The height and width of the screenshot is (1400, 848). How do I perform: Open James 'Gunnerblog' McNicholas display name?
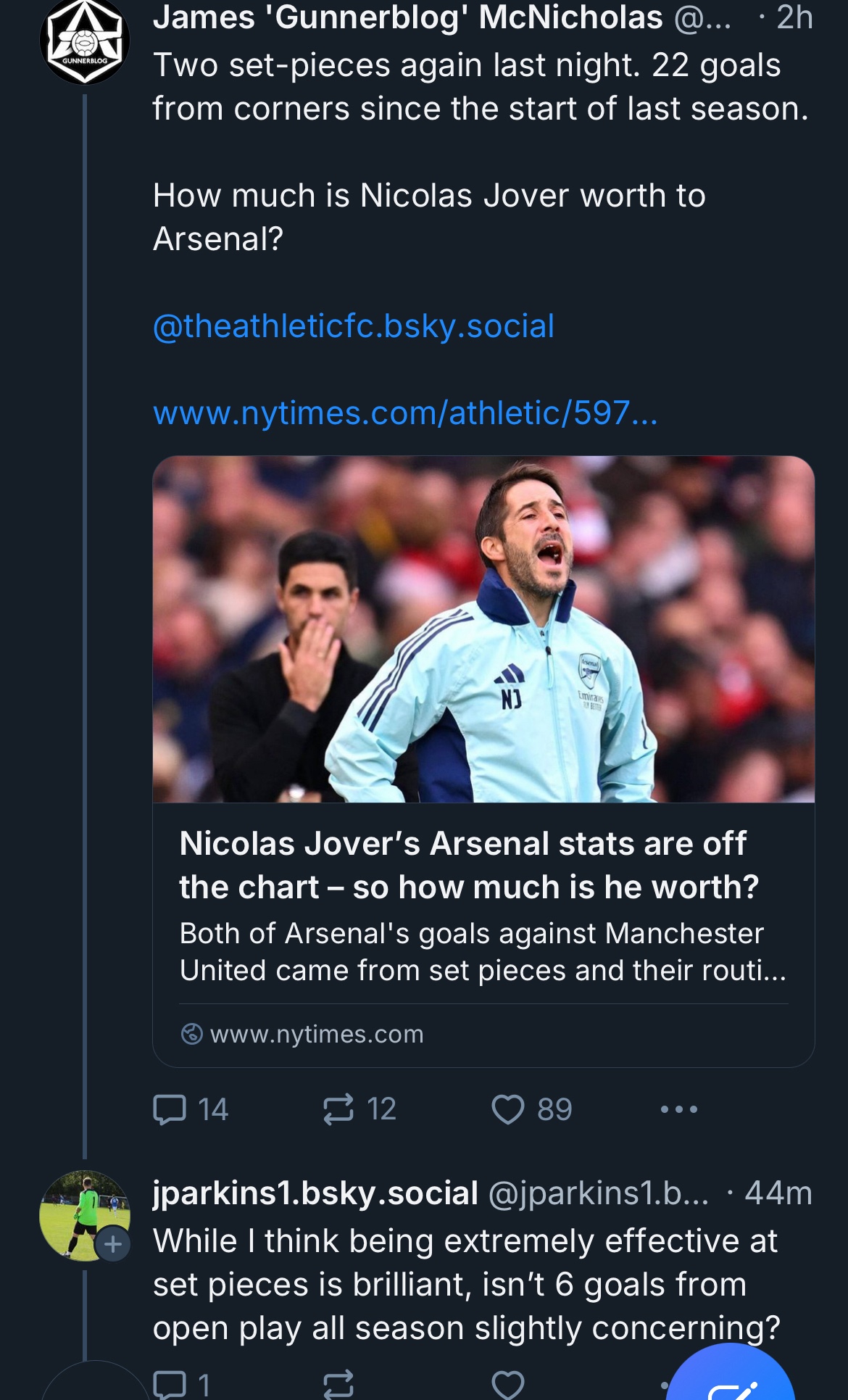pos(407,17)
